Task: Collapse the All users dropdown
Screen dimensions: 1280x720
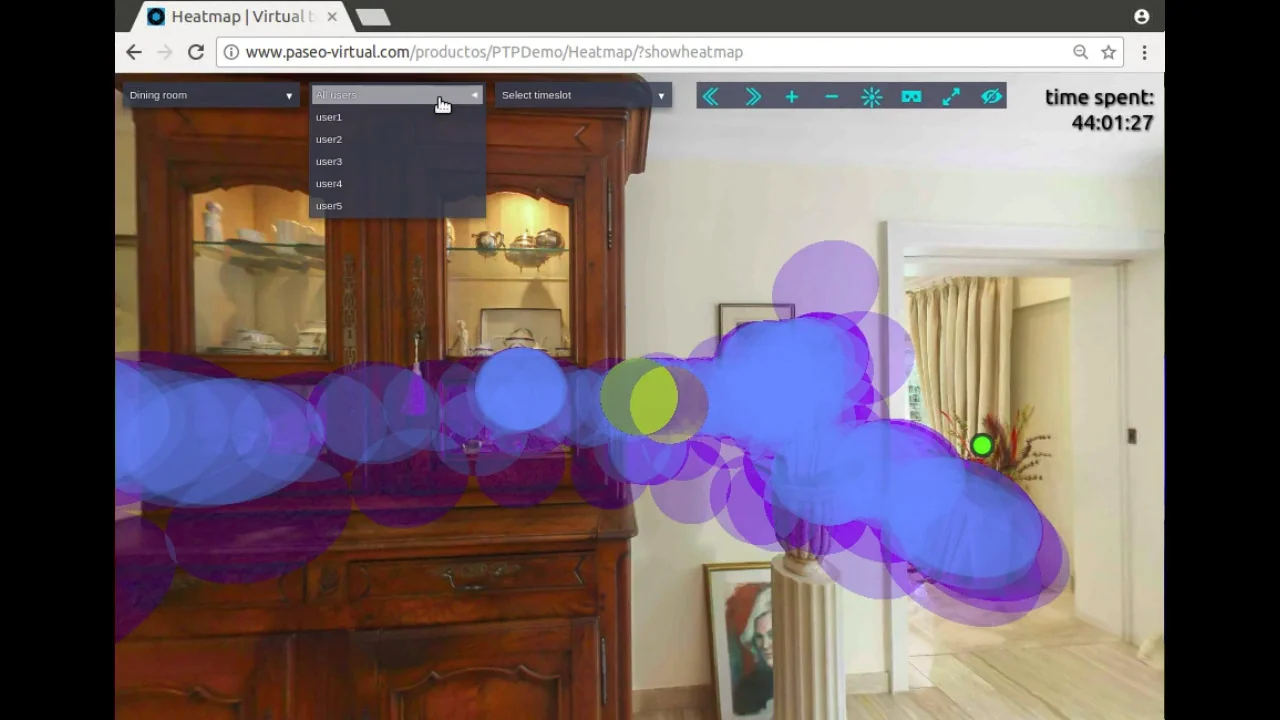Action: pyautogui.click(x=397, y=95)
